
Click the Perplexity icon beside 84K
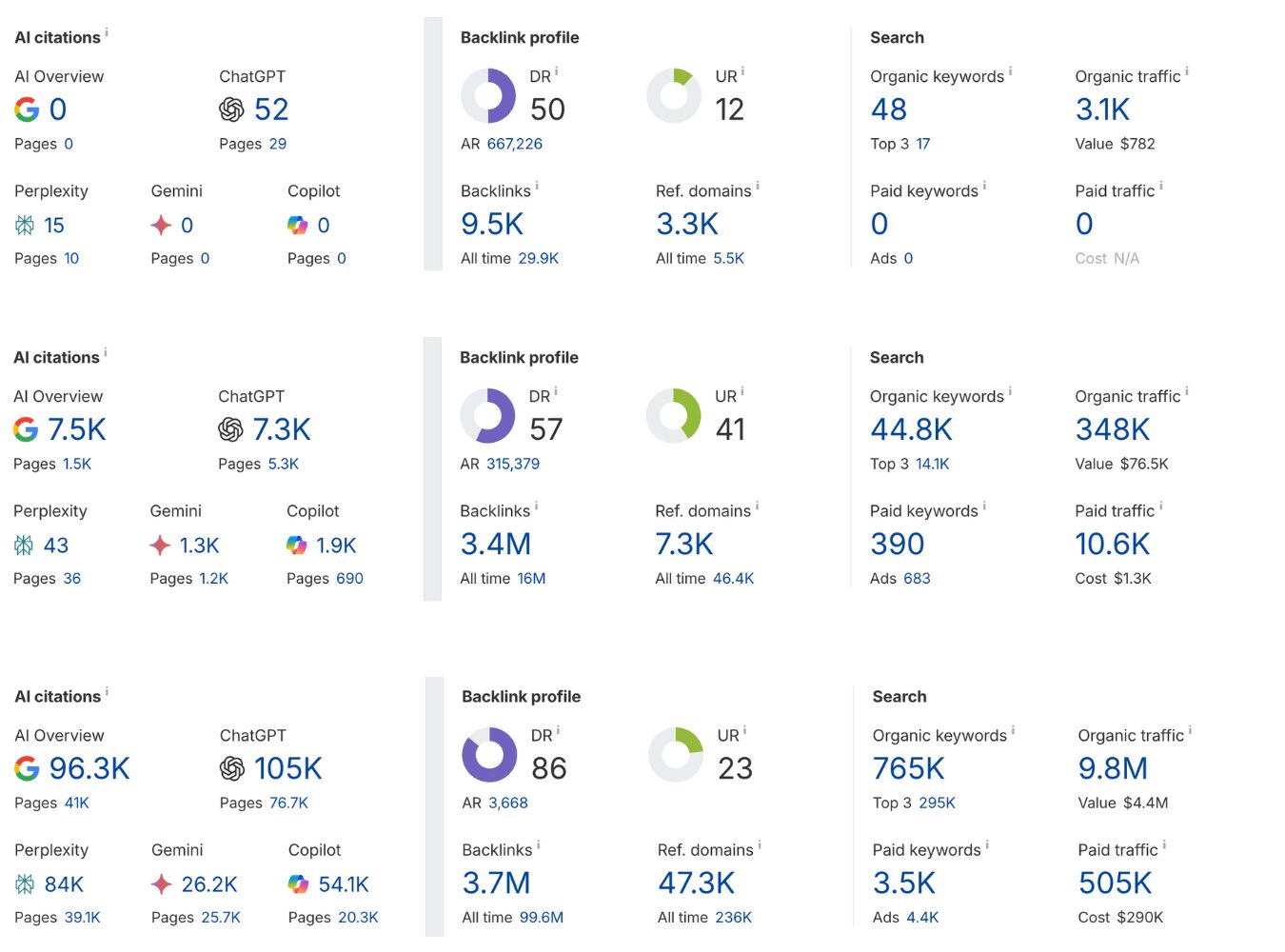[x=25, y=884]
